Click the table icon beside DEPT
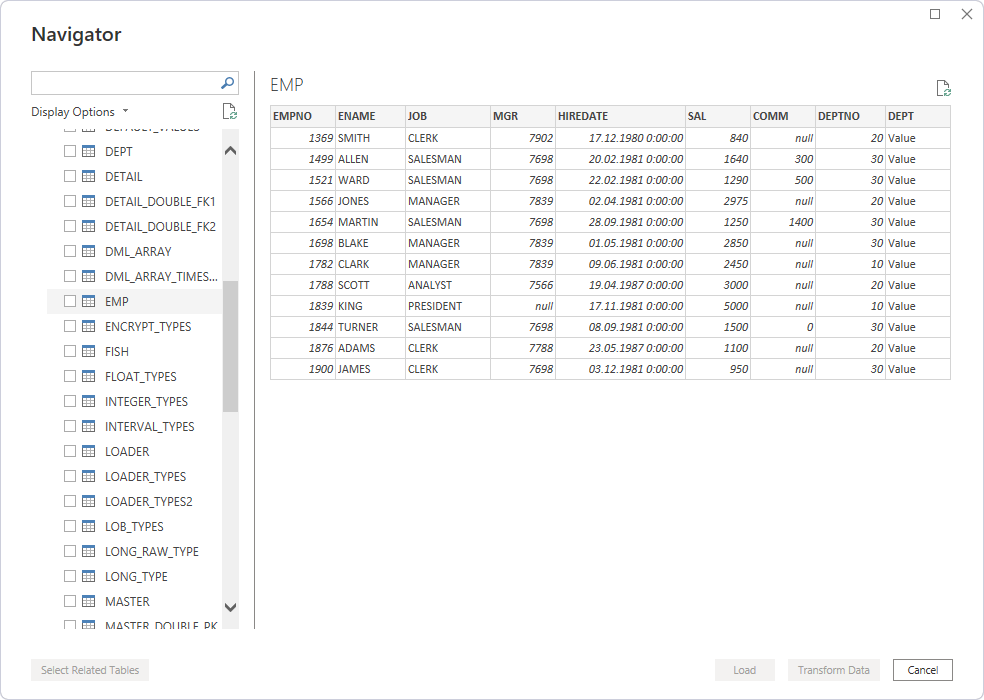 click(88, 151)
